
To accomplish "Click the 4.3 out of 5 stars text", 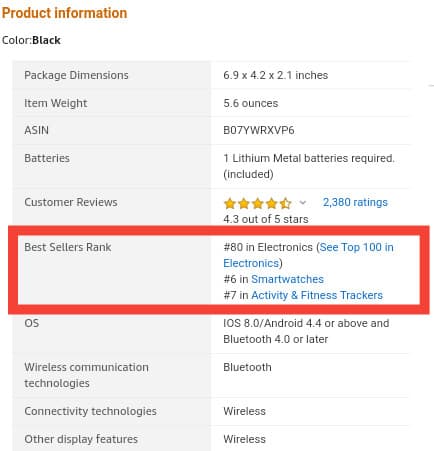I will point(266,219).
